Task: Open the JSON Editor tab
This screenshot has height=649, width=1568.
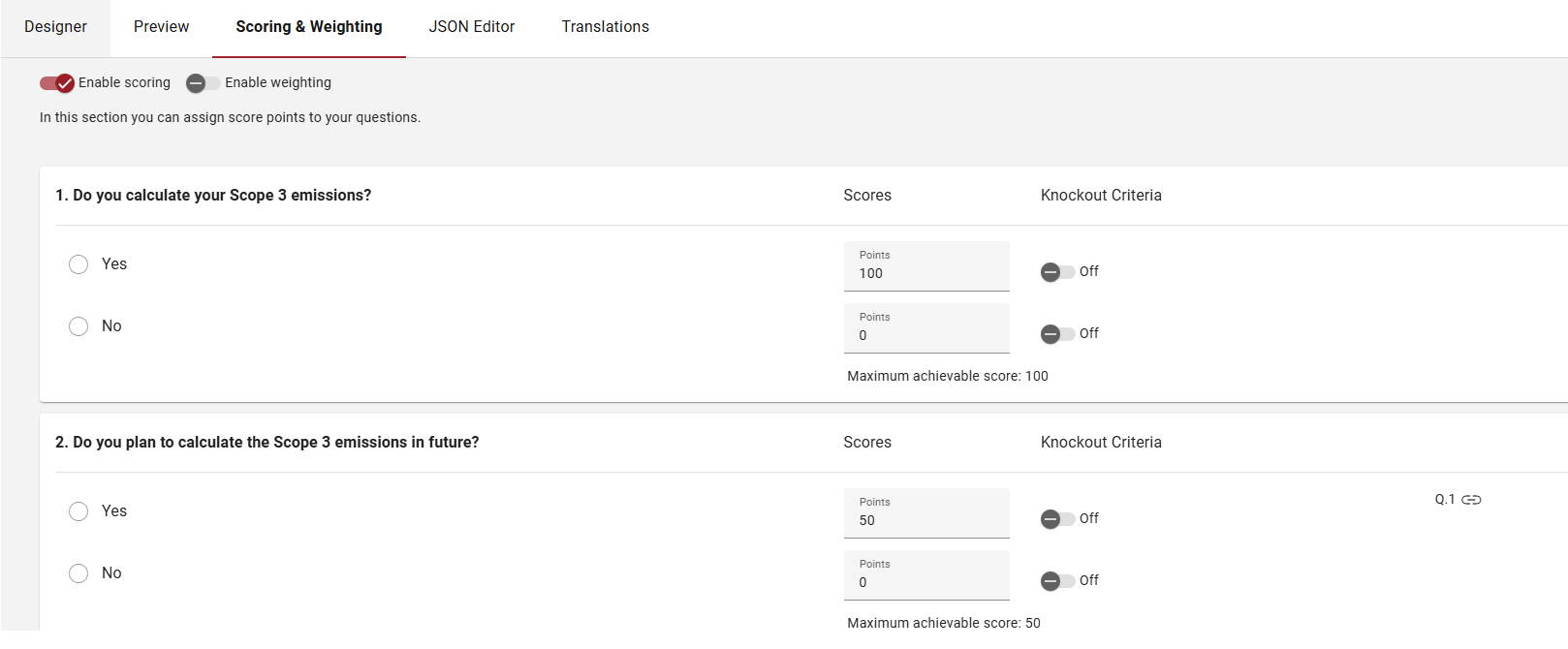Action: click(x=472, y=27)
